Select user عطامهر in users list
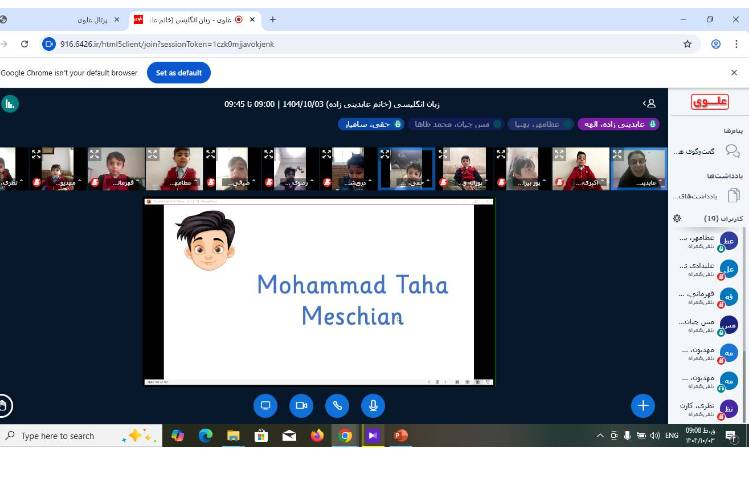 tap(707, 241)
